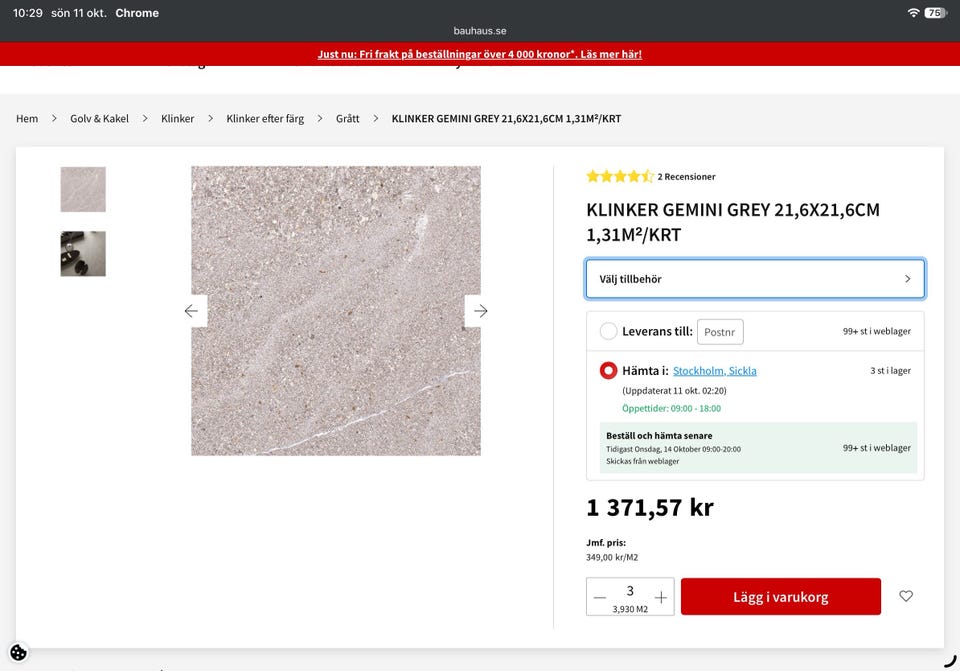Select the room scene thumbnail
960x671 pixels.
point(83,253)
